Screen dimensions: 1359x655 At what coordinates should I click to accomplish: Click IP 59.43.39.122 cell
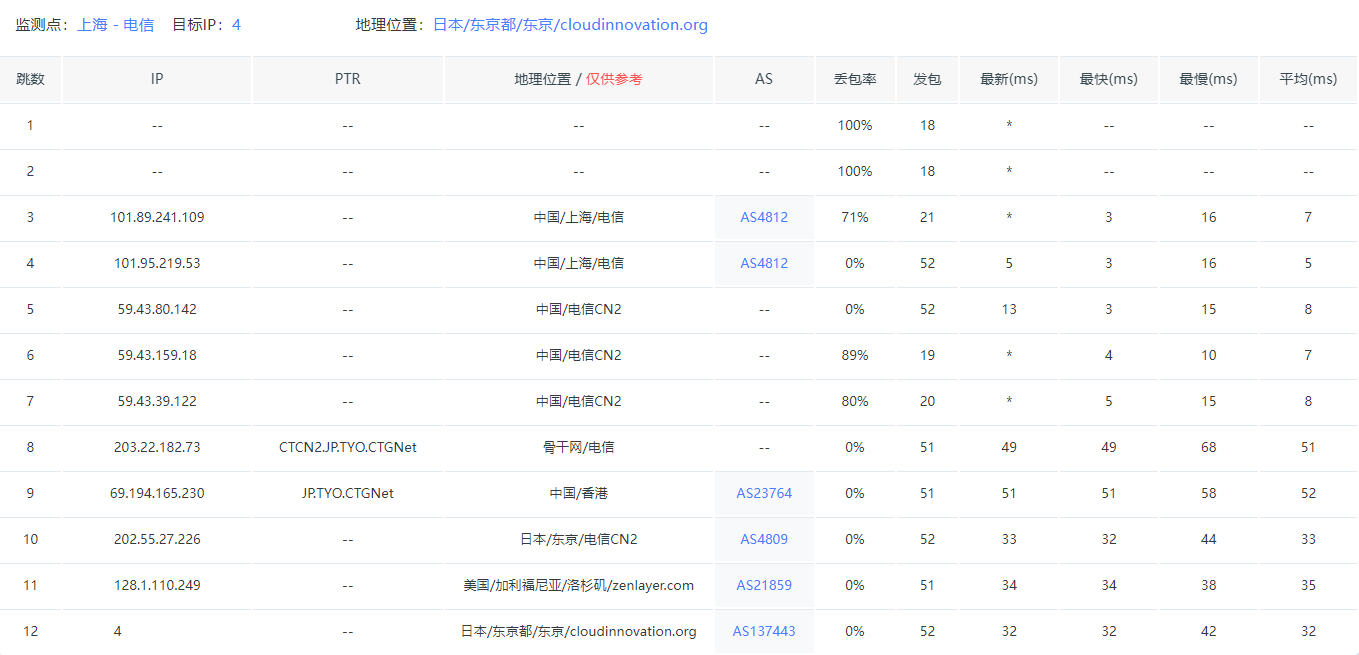(157, 401)
